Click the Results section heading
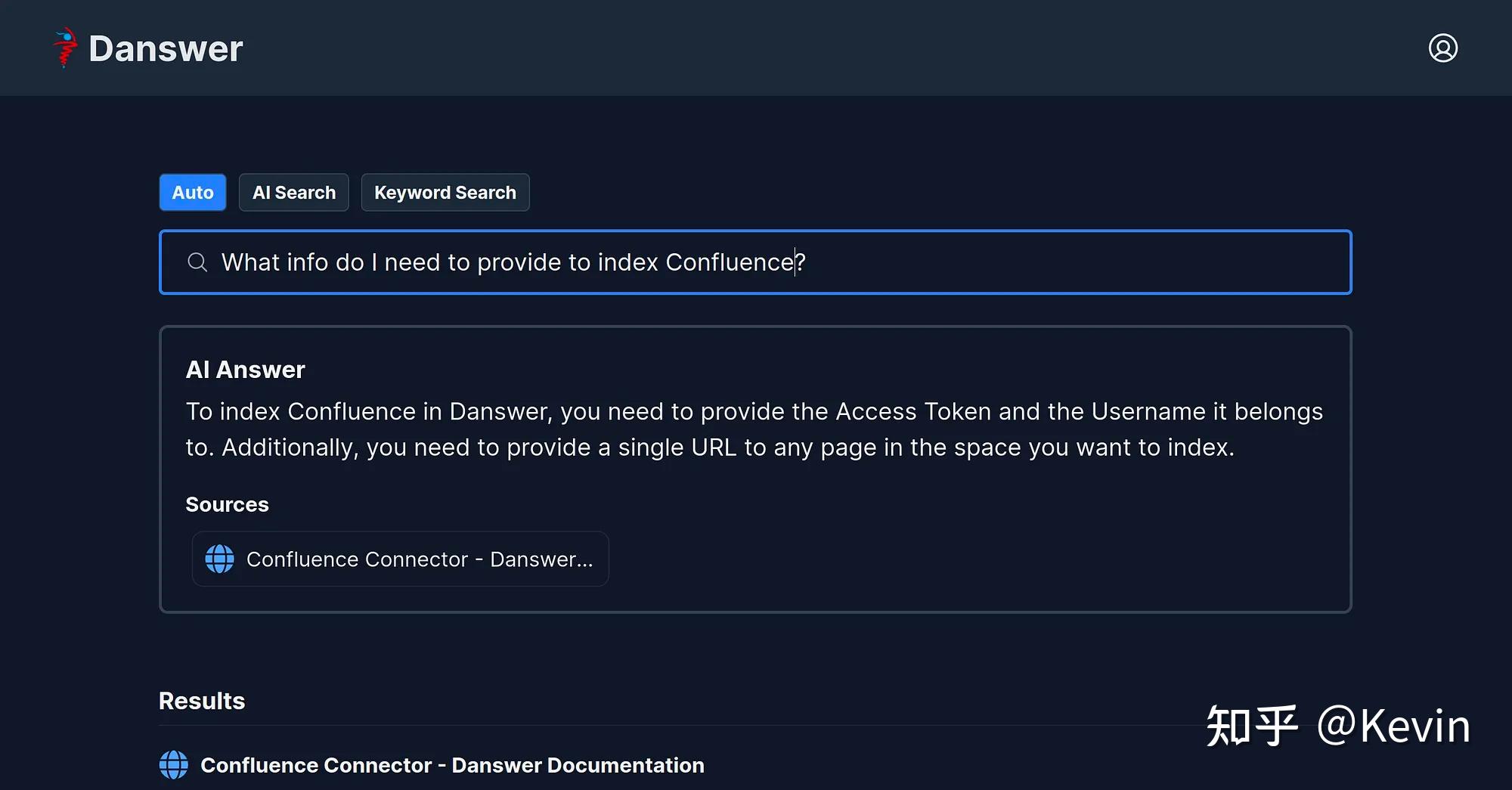1512x790 pixels. pyautogui.click(x=202, y=701)
